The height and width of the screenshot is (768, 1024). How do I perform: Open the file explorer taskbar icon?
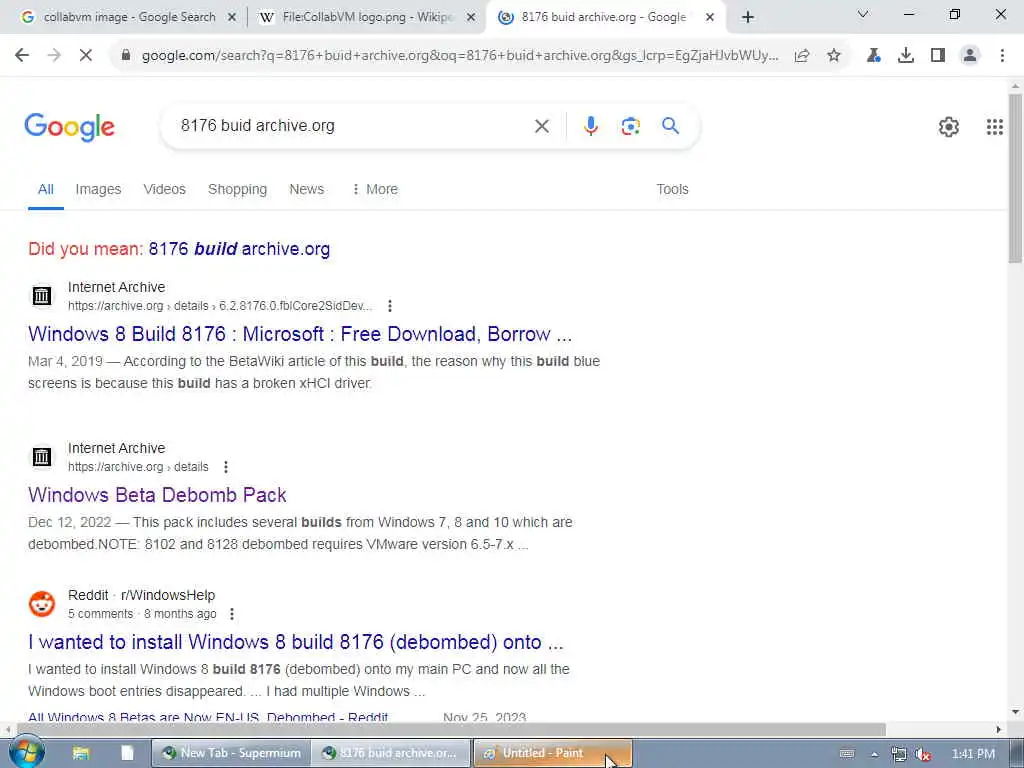80,754
